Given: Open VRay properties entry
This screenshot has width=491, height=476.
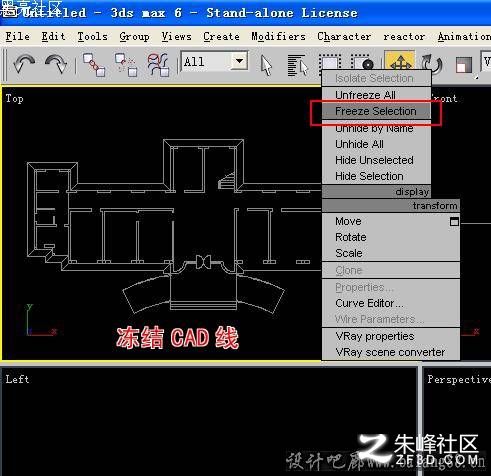Looking at the screenshot, I should 375,336.
